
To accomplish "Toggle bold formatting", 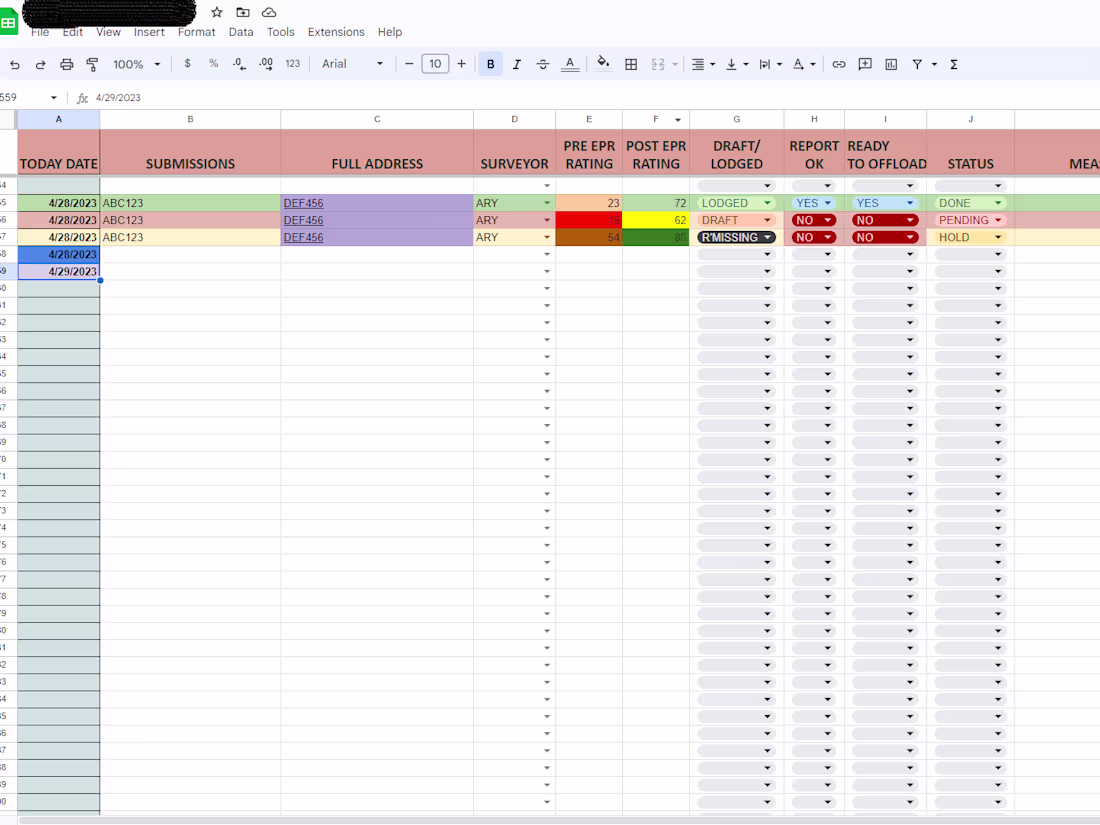I will (x=490, y=63).
